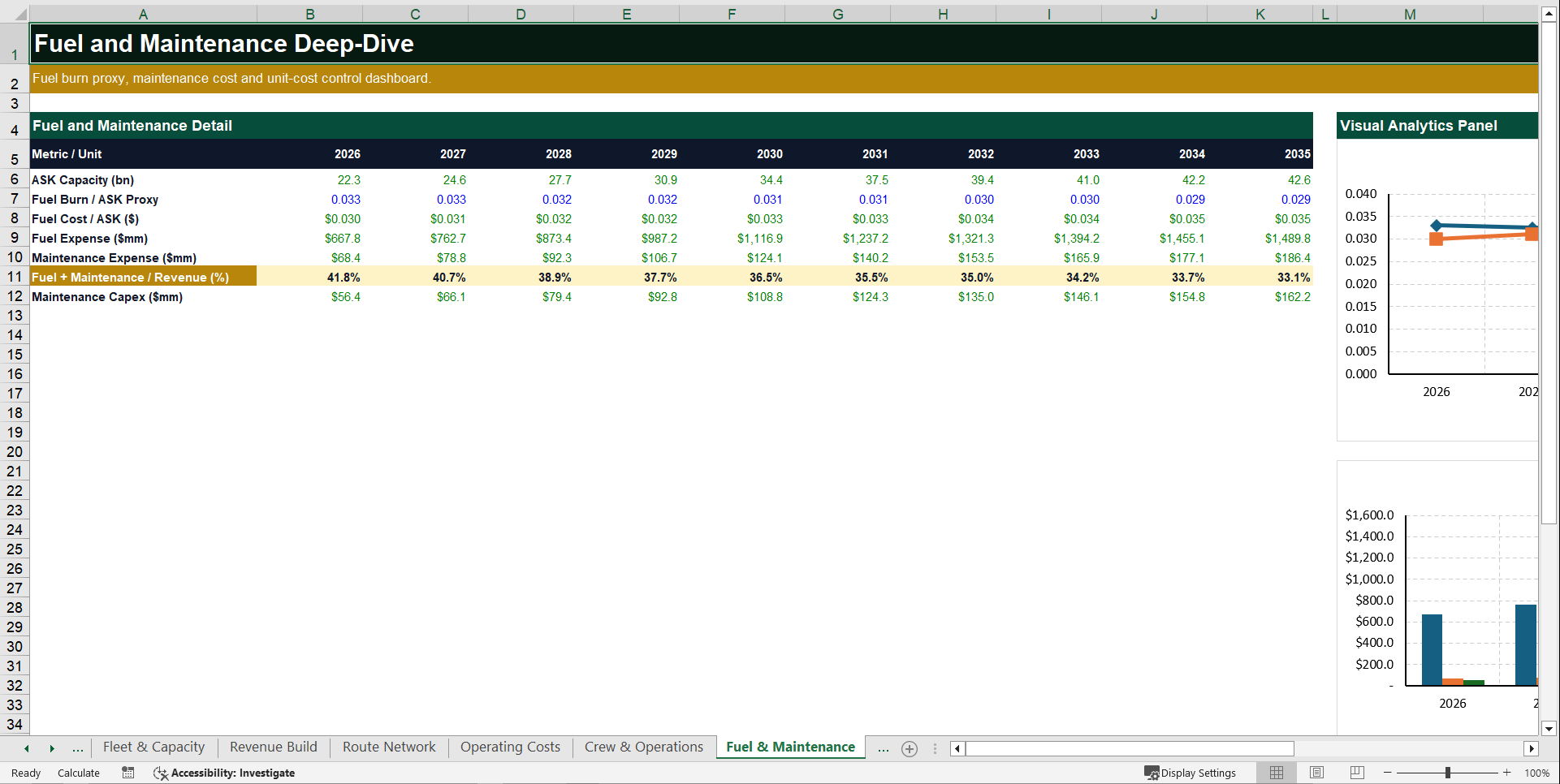Open the Fleet & Capacity sheet
The width and height of the screenshot is (1560, 784).
[153, 747]
